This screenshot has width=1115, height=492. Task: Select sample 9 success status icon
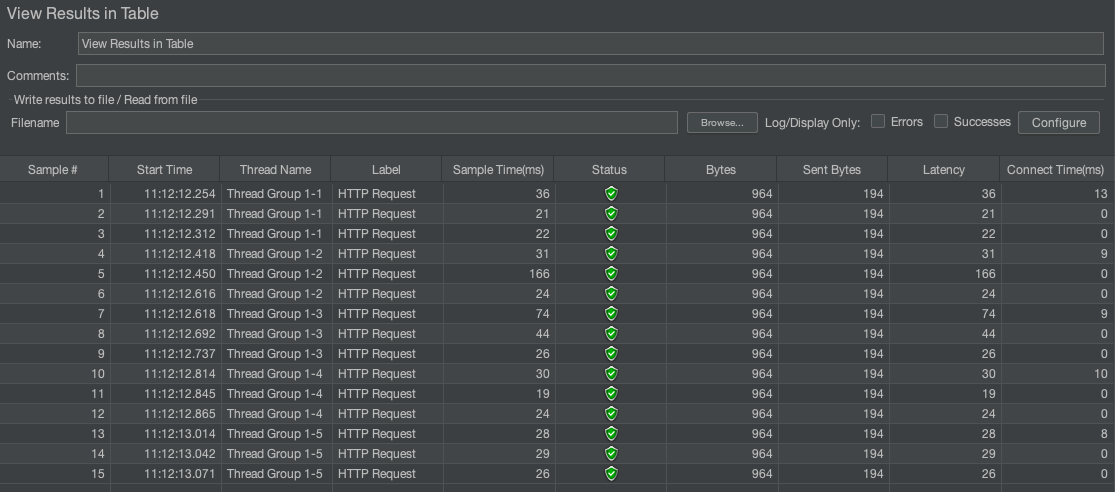611,353
